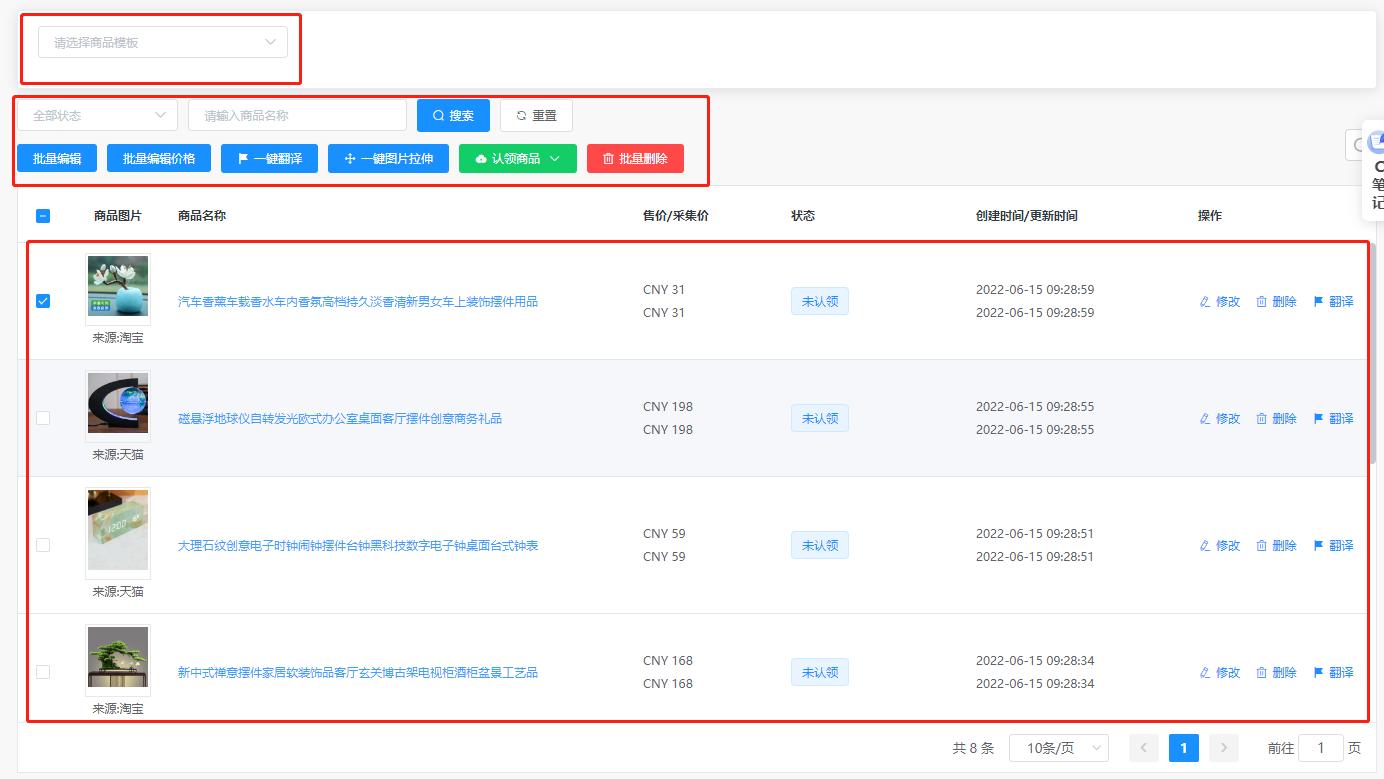
Task: Open the 10条/页 page size dropdown
Action: tap(1058, 748)
